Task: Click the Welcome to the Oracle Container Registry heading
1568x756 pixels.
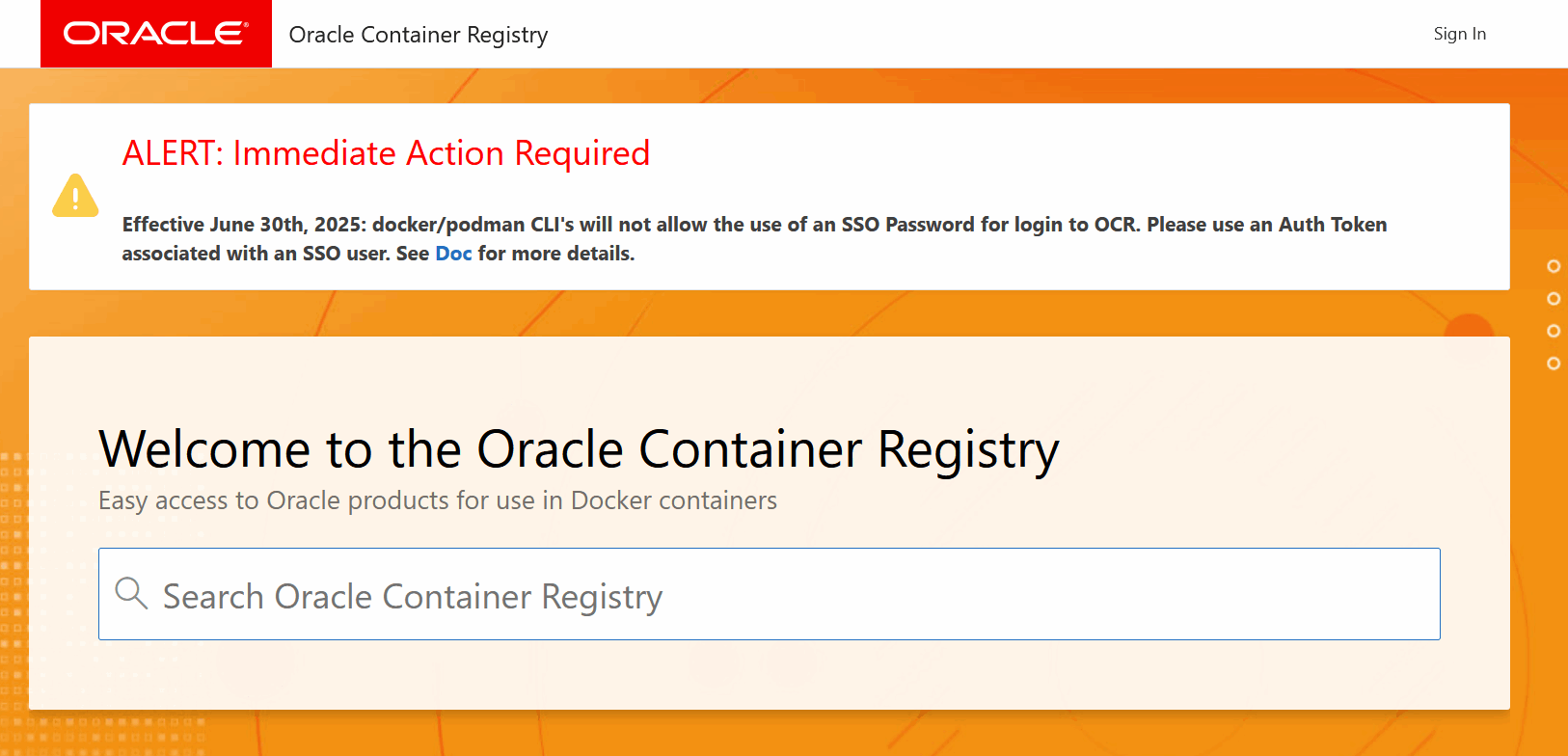Action: pyautogui.click(x=579, y=449)
